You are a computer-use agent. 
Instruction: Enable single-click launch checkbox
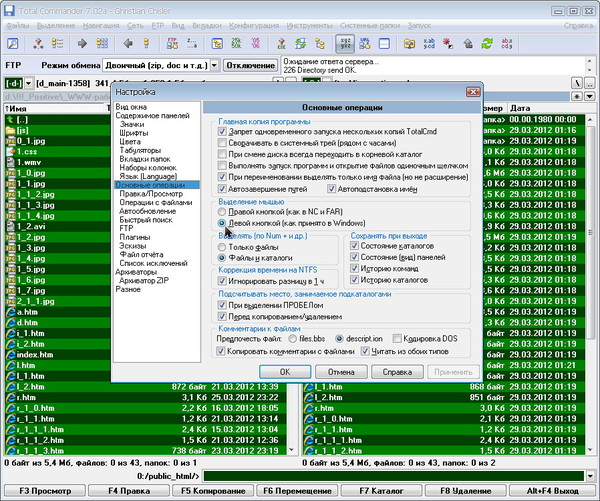[222, 165]
